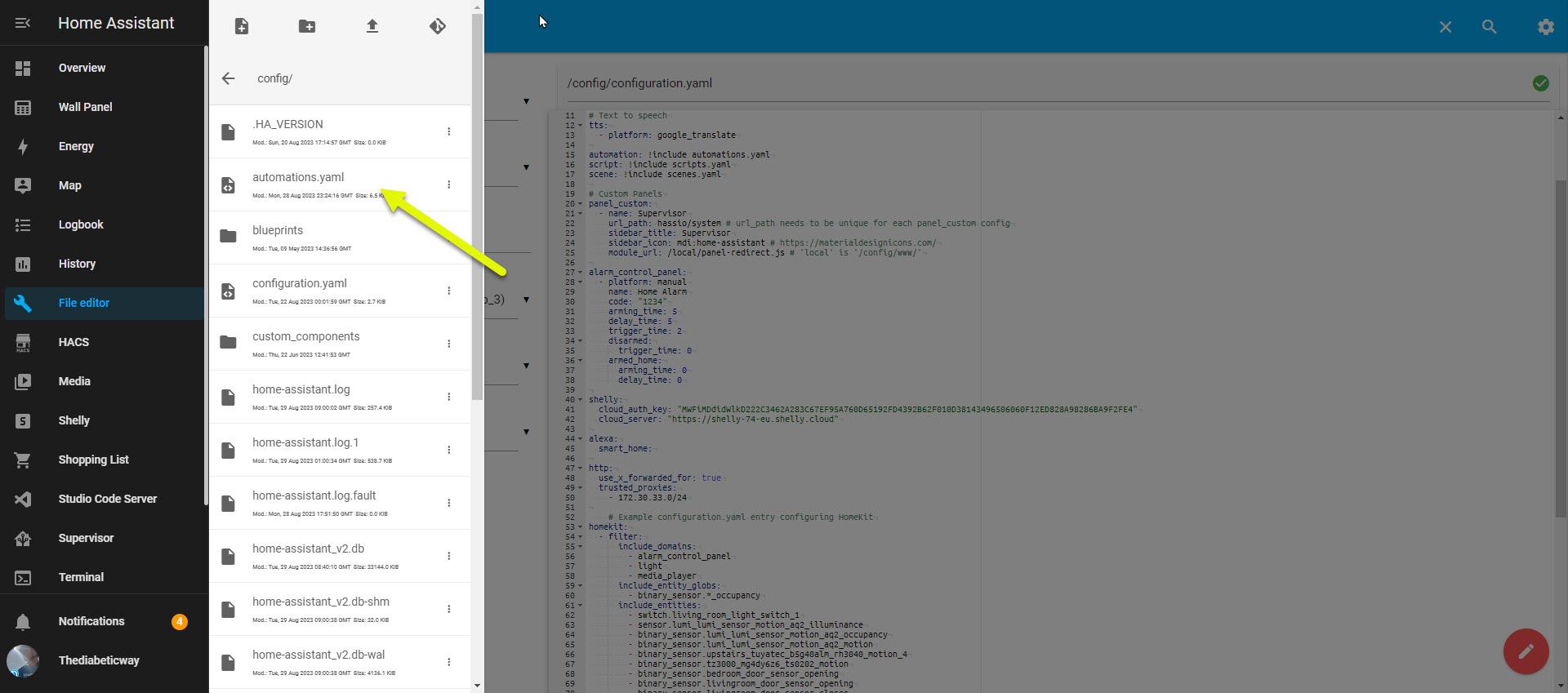Click the red pencil edit button
The image size is (1568, 693).
click(1526, 651)
